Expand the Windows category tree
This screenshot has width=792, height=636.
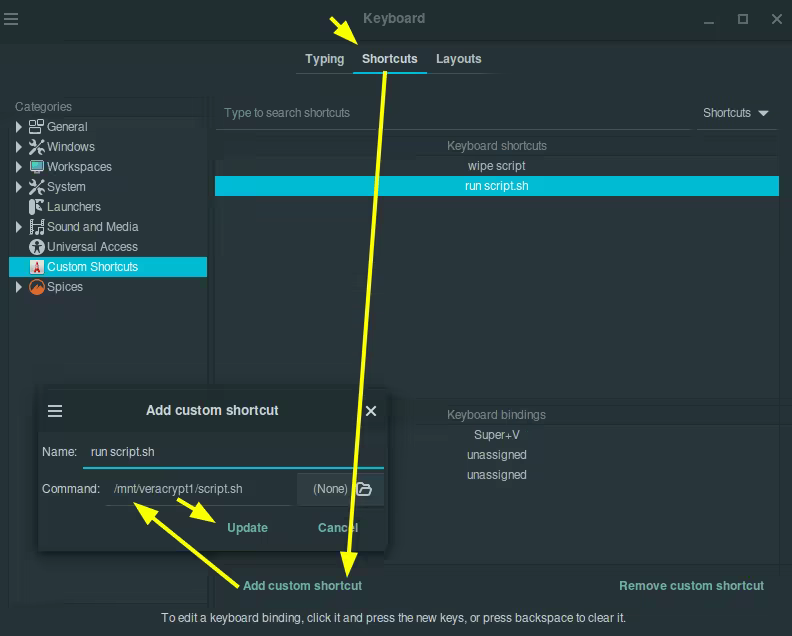[x=19, y=146]
